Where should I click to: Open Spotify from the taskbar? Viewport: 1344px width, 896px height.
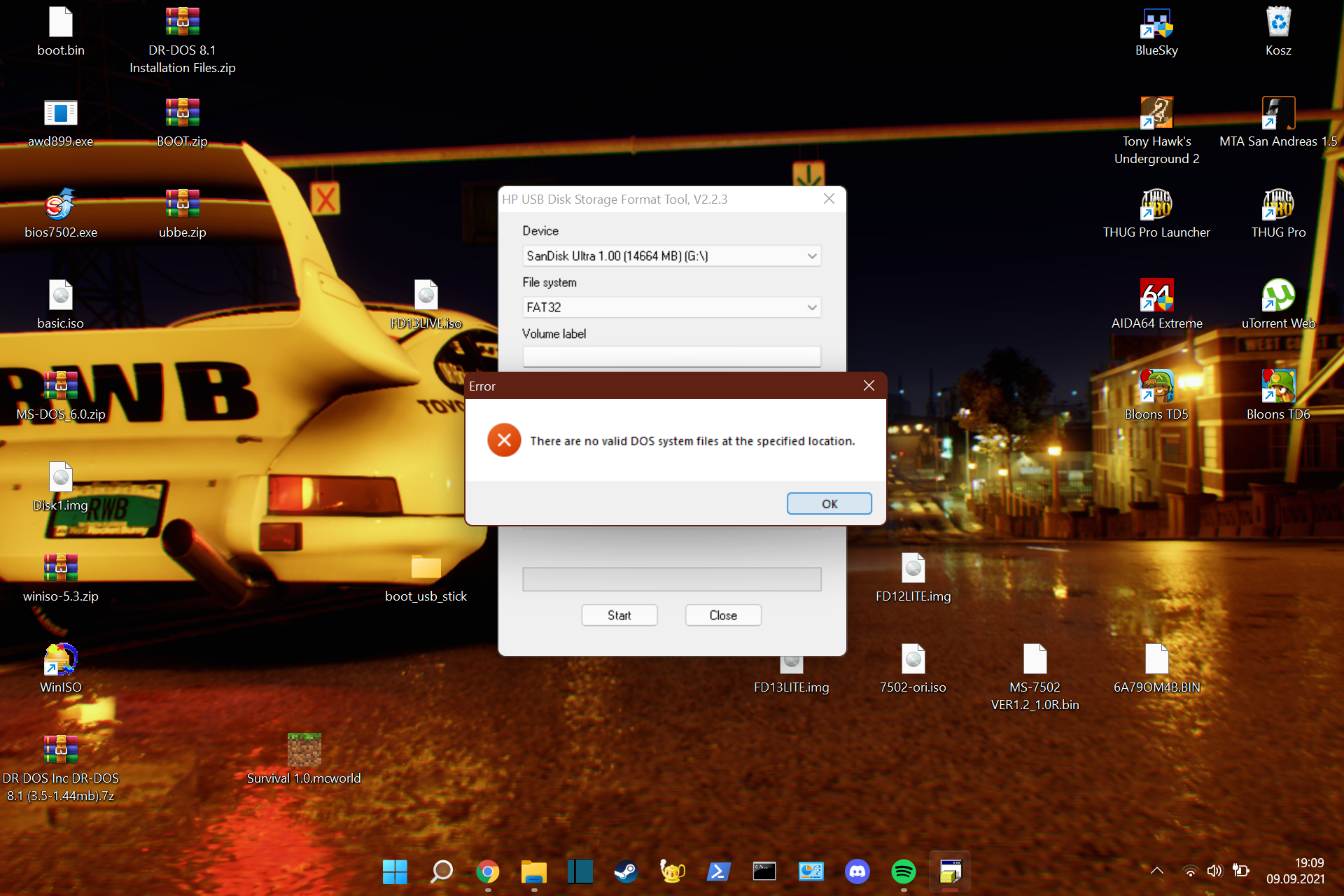tap(904, 871)
